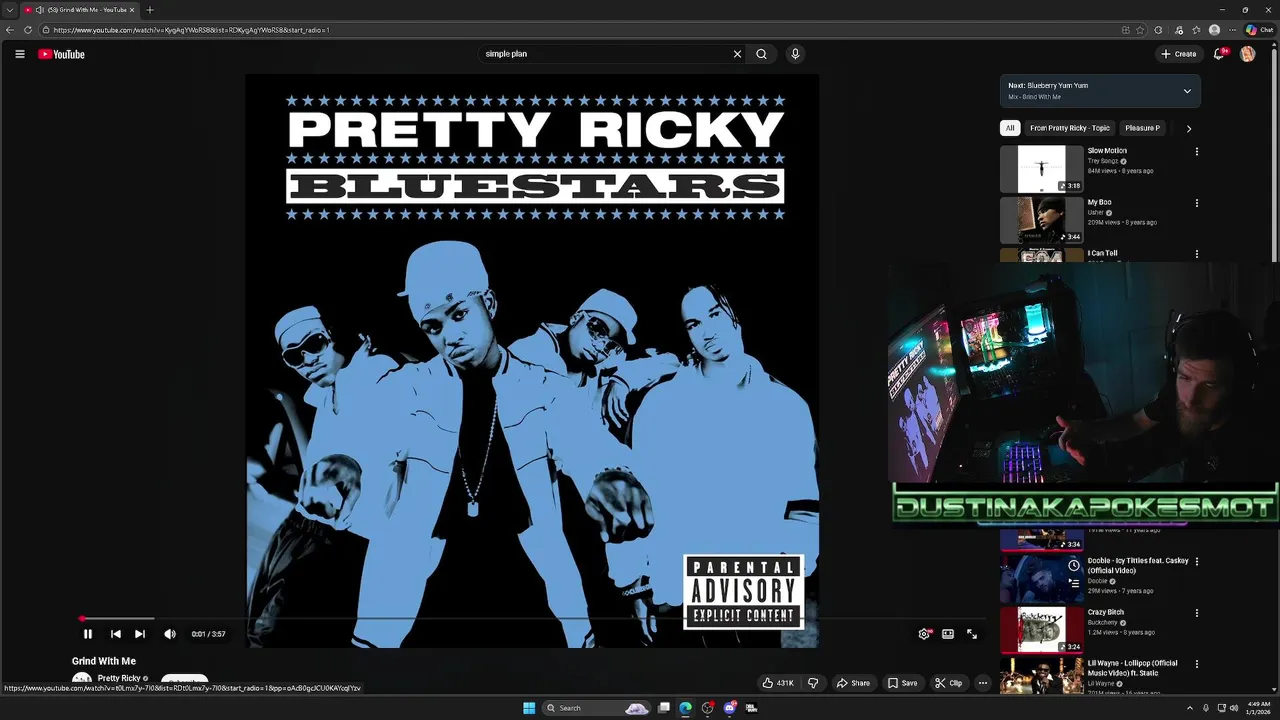Open the YouTube account avatar menu
The height and width of the screenshot is (720, 1280).
[1247, 54]
